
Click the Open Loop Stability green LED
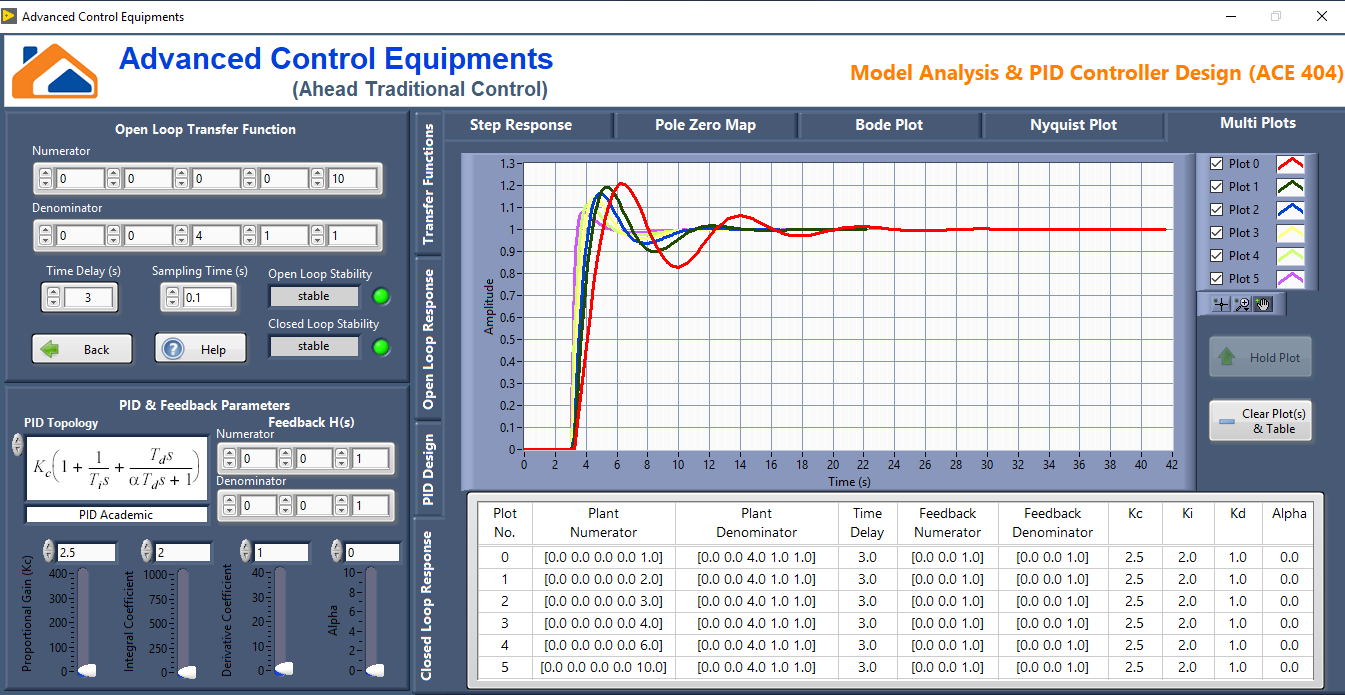pyautogui.click(x=381, y=296)
